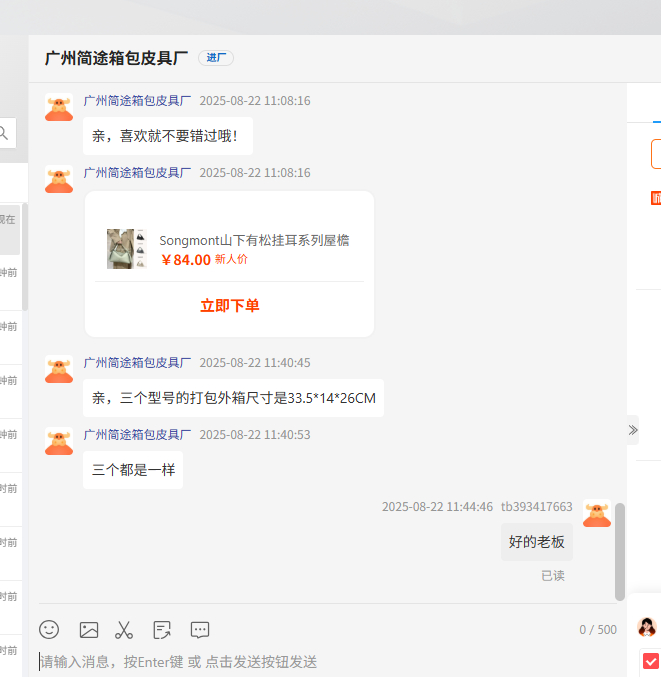Open the emoji picker in chat toolbar
661x677 pixels.
click(x=49, y=630)
